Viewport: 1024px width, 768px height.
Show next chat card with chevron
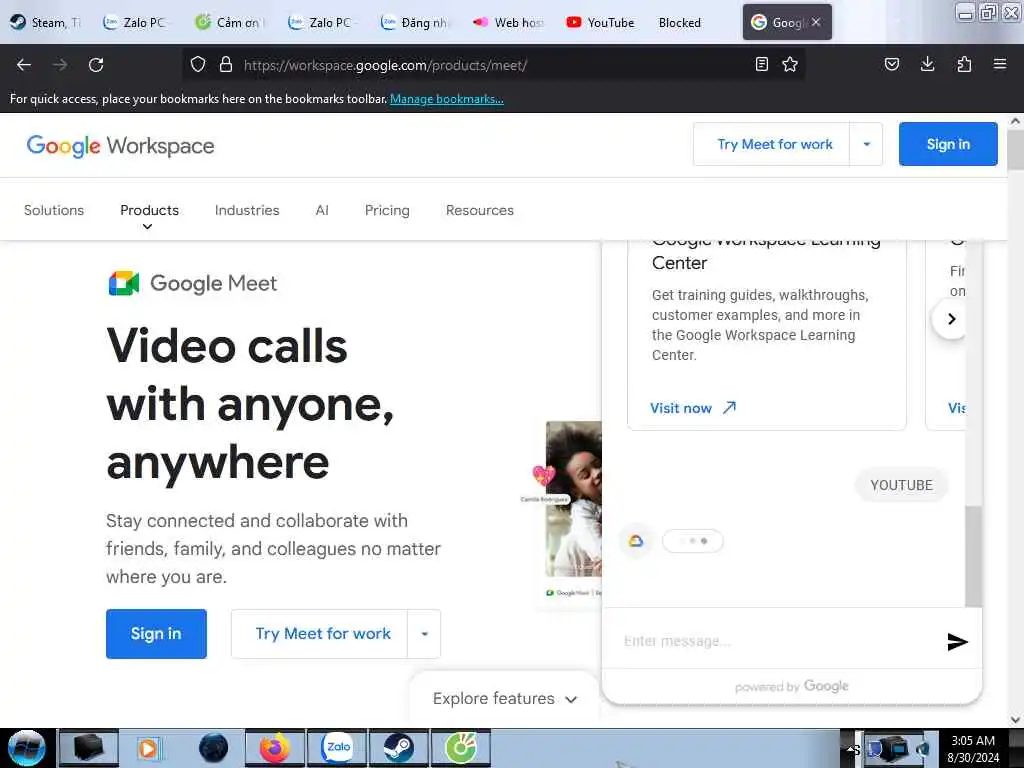pos(951,319)
